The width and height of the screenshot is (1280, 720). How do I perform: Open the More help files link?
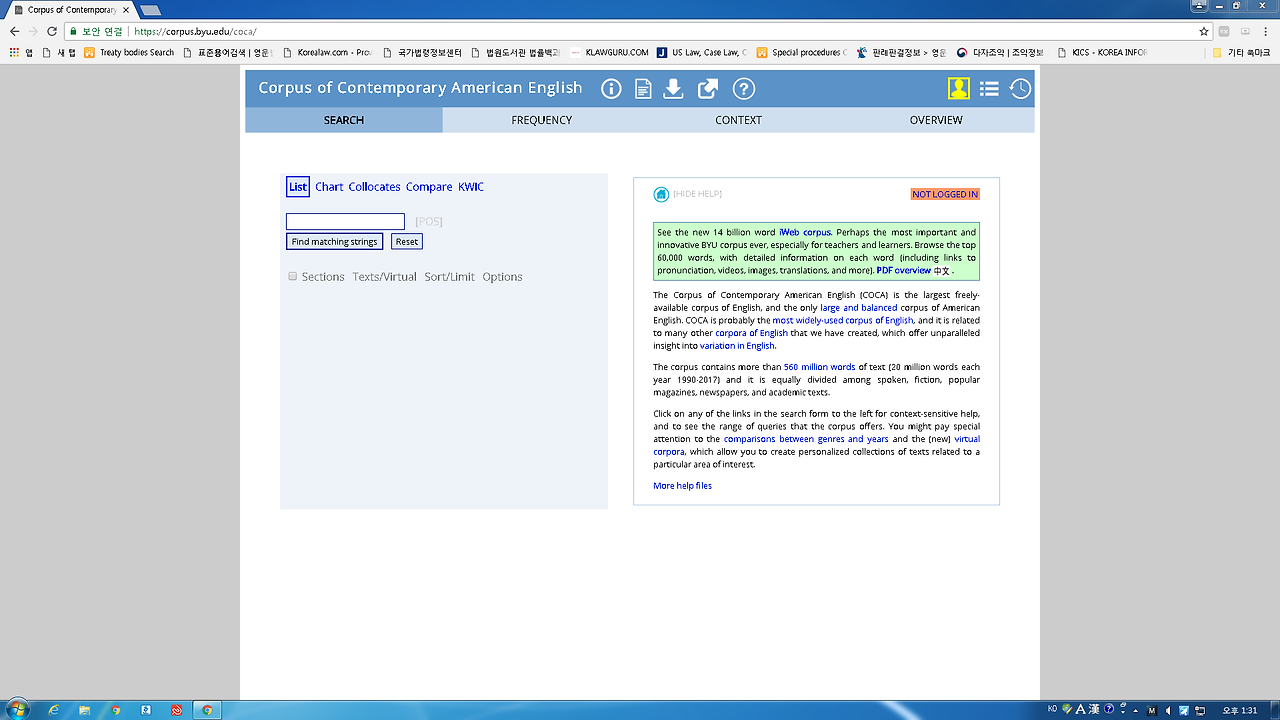click(683, 486)
